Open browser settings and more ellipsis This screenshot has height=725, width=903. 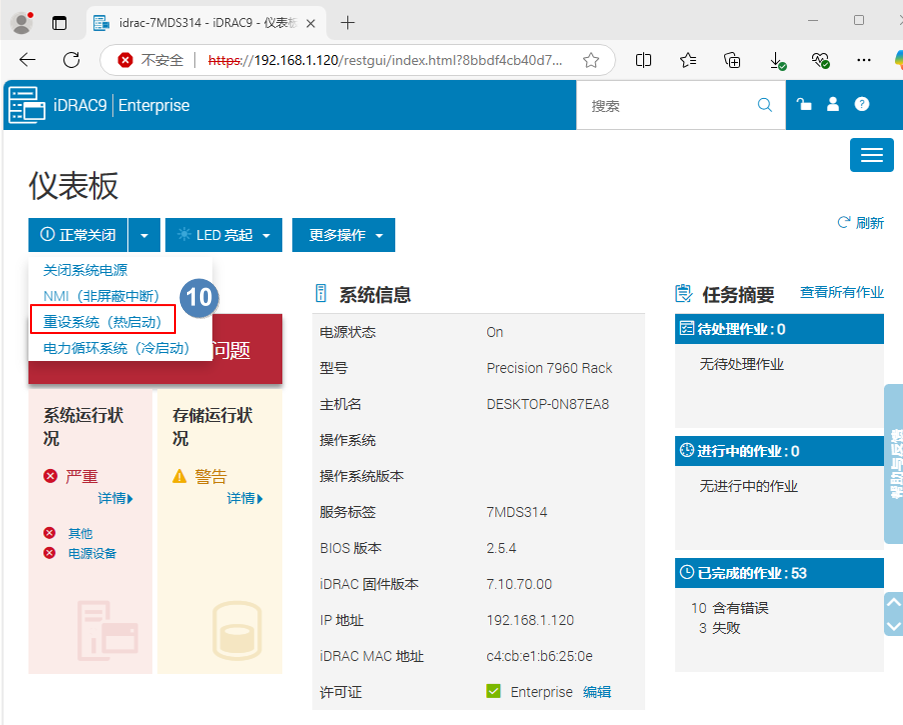coord(864,60)
